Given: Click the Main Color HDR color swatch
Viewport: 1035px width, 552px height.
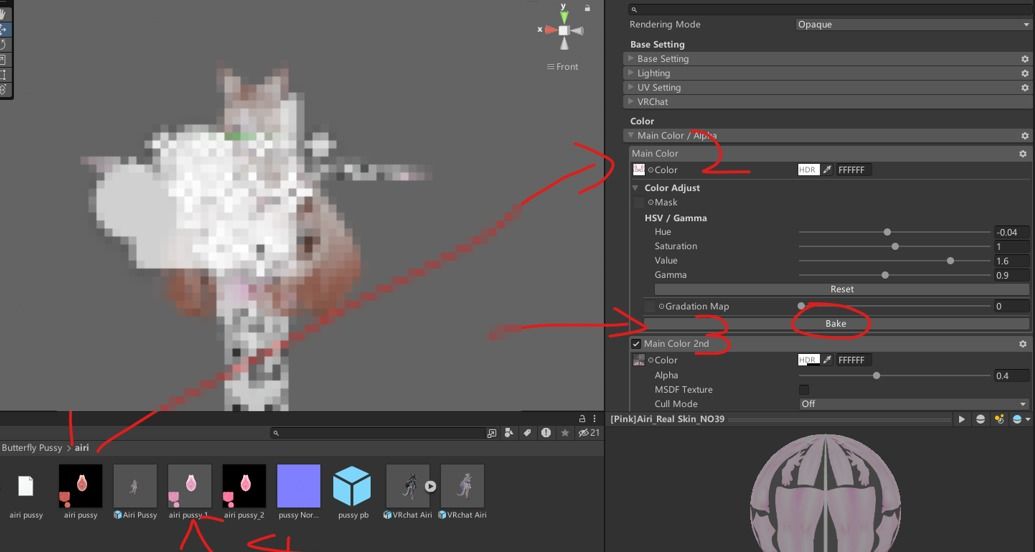Looking at the screenshot, I should click(x=809, y=170).
